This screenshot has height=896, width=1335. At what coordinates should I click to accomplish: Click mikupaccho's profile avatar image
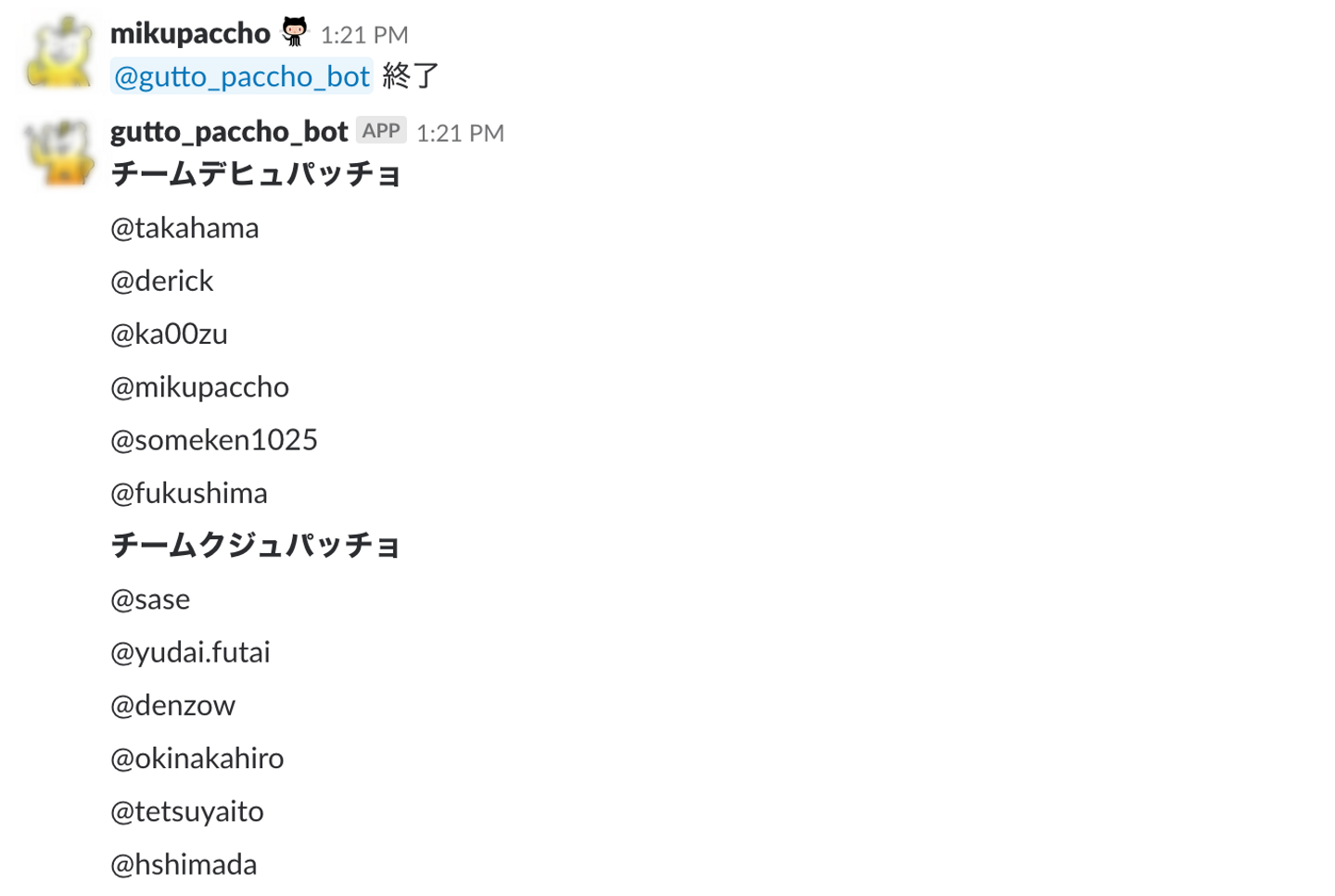59,54
